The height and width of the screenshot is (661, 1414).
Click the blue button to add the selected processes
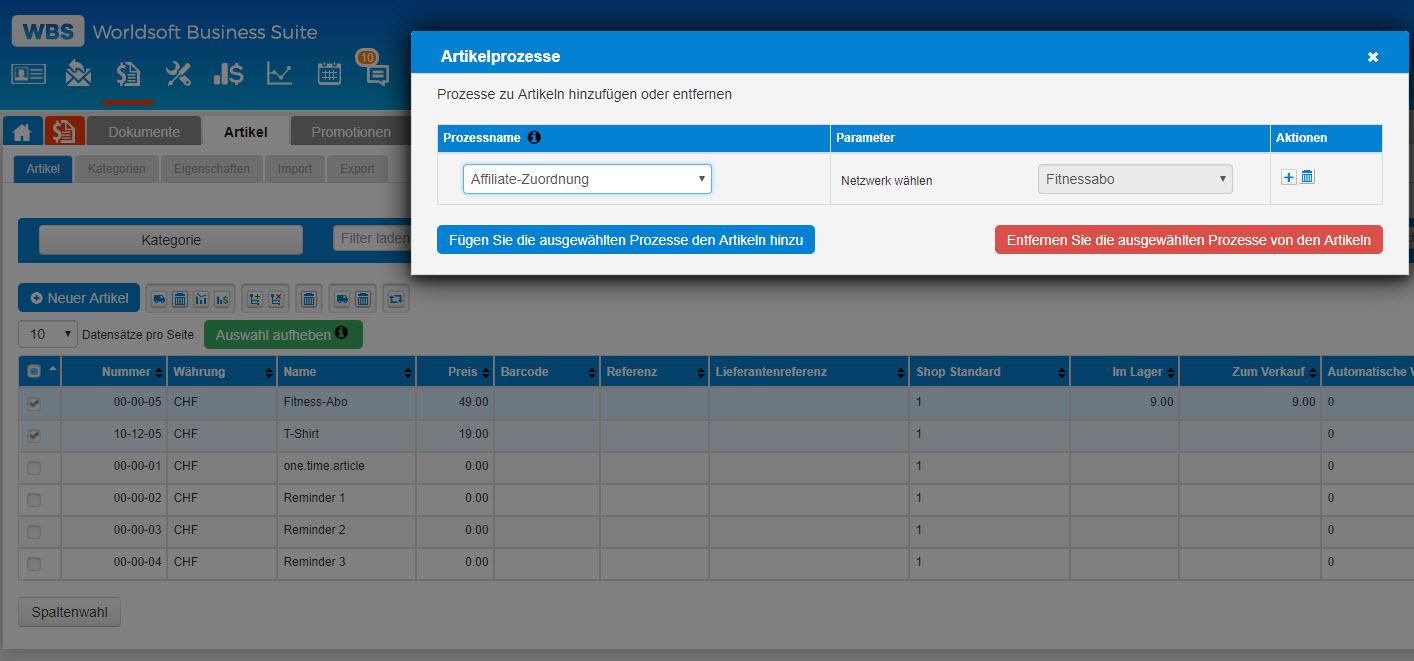click(625, 240)
